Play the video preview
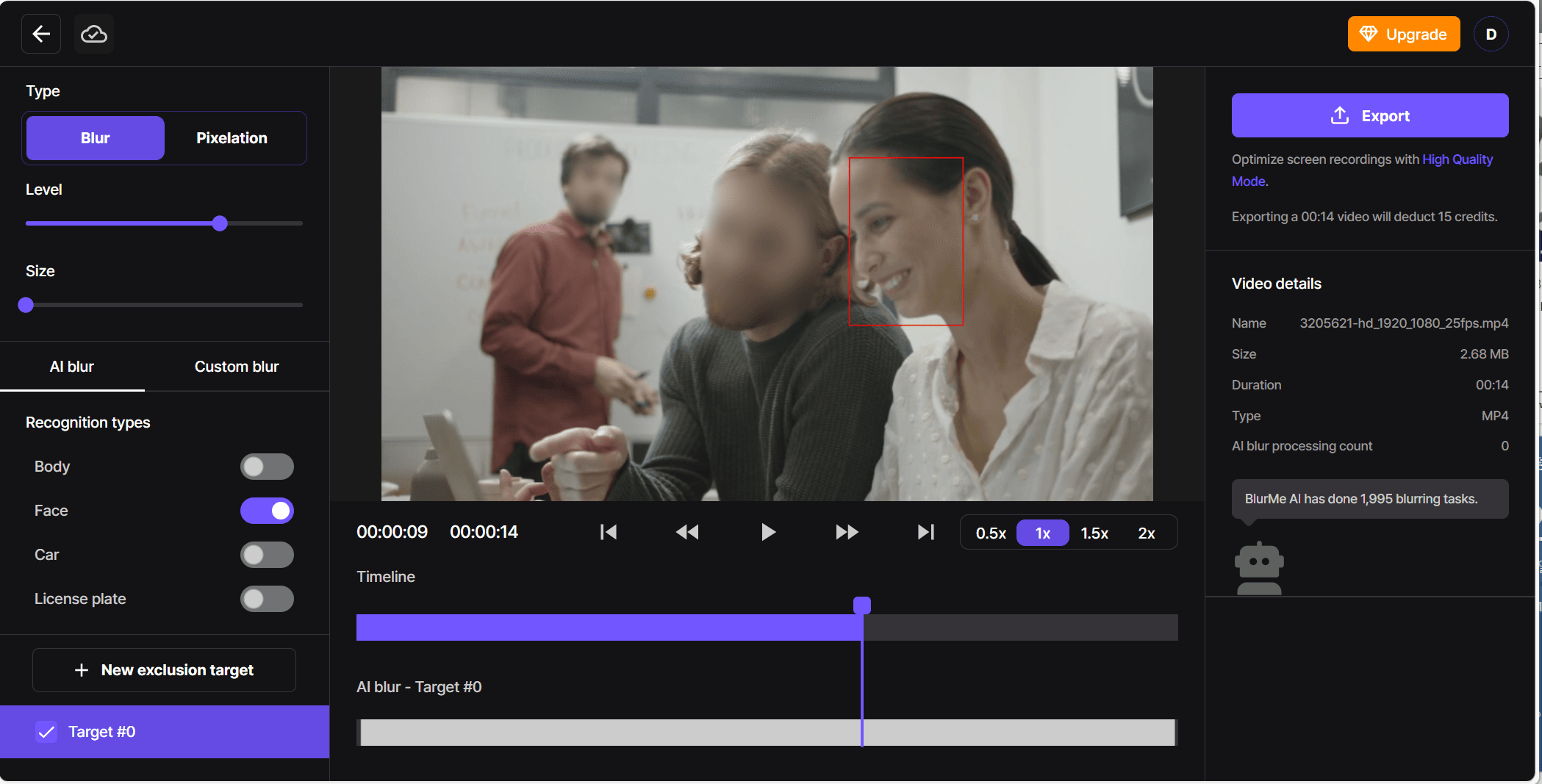The height and width of the screenshot is (784, 1542). point(768,532)
